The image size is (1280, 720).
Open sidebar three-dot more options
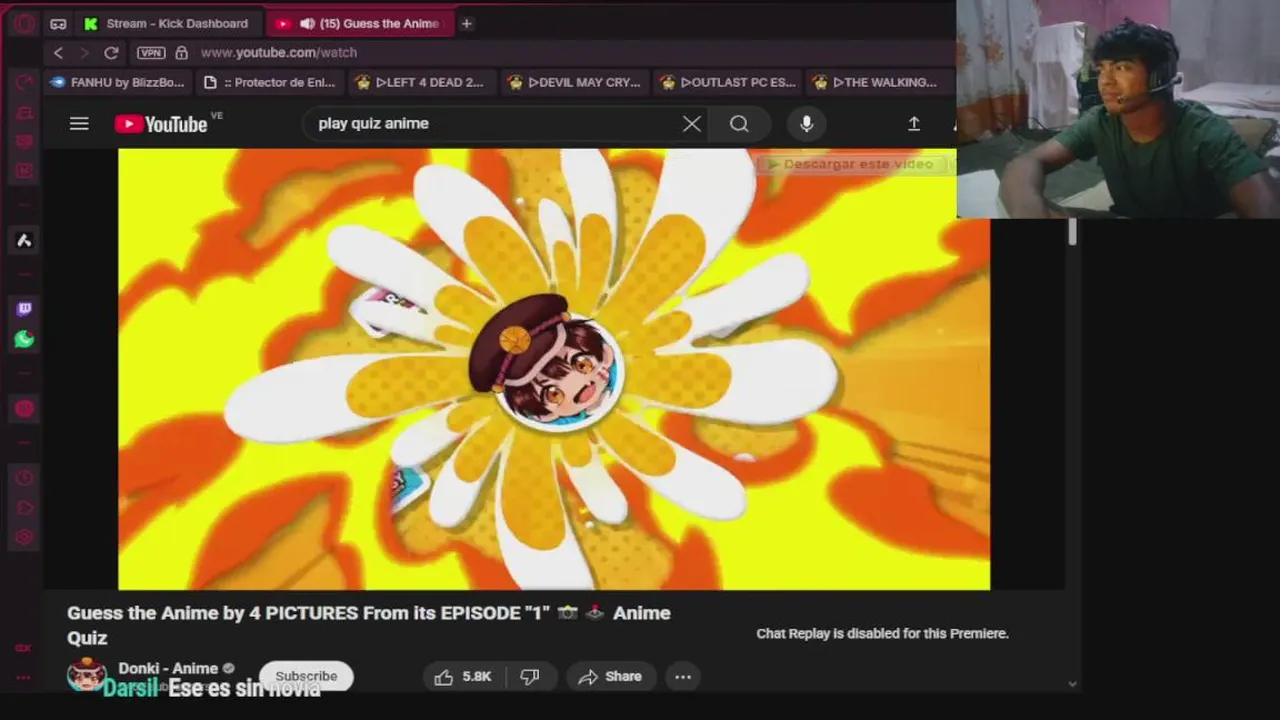(x=24, y=677)
